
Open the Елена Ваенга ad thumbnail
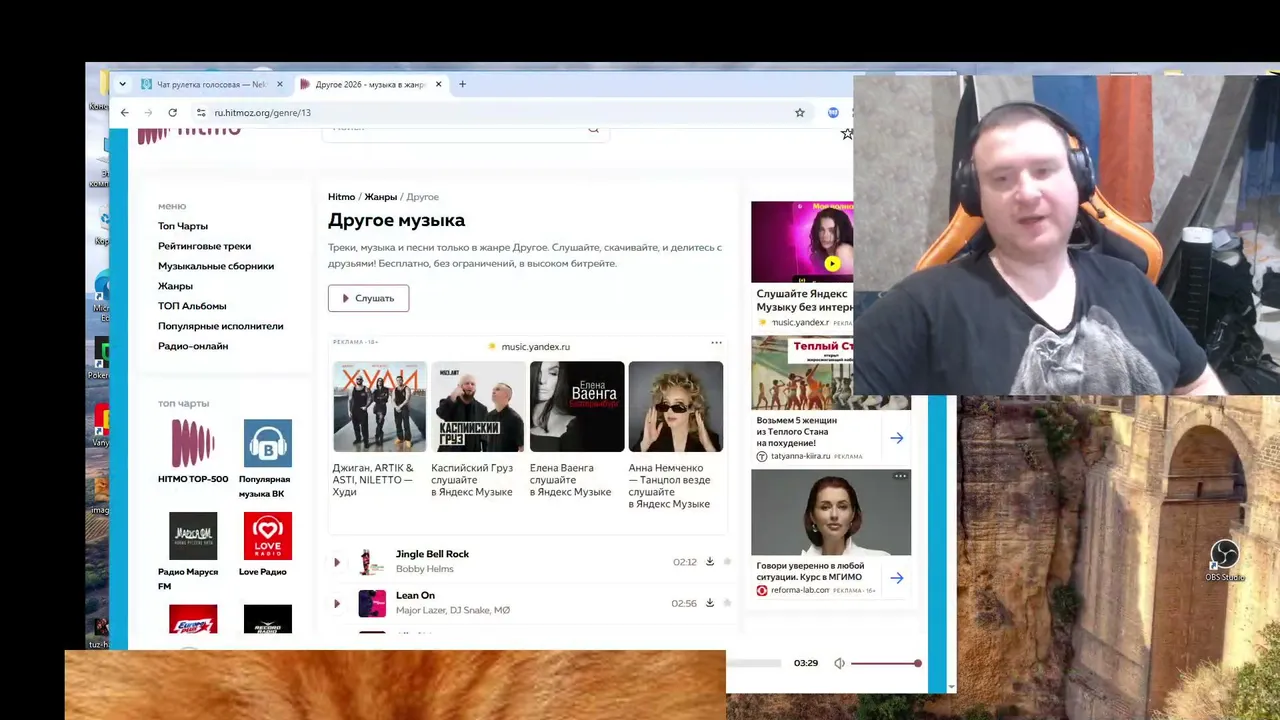tap(577, 407)
